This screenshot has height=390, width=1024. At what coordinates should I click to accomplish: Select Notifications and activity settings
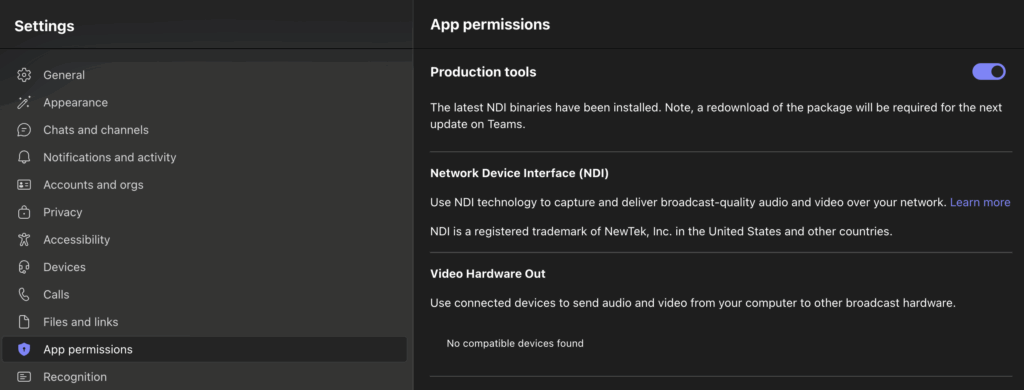pyautogui.click(x=204, y=157)
